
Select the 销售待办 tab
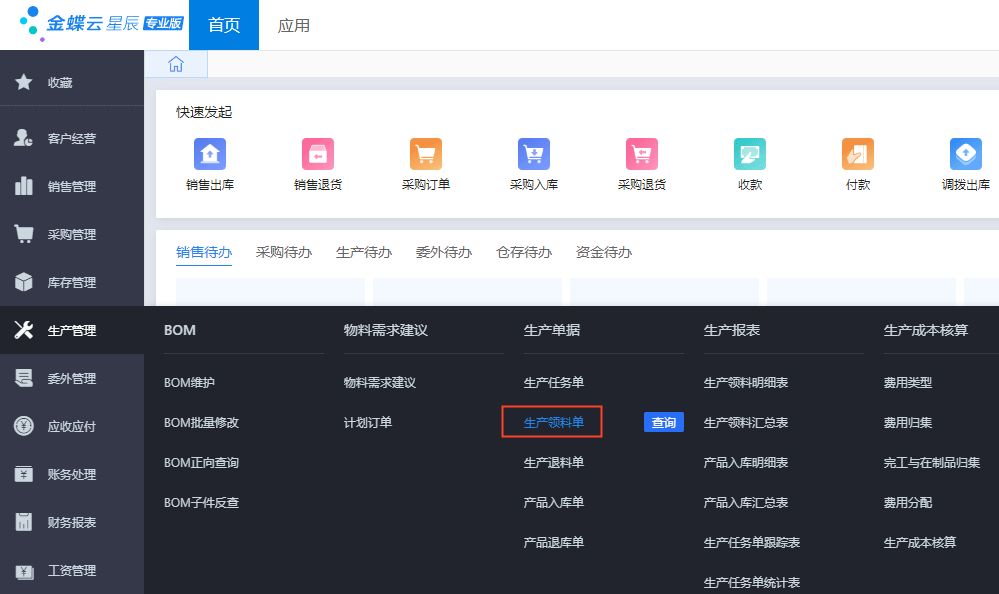pos(204,252)
